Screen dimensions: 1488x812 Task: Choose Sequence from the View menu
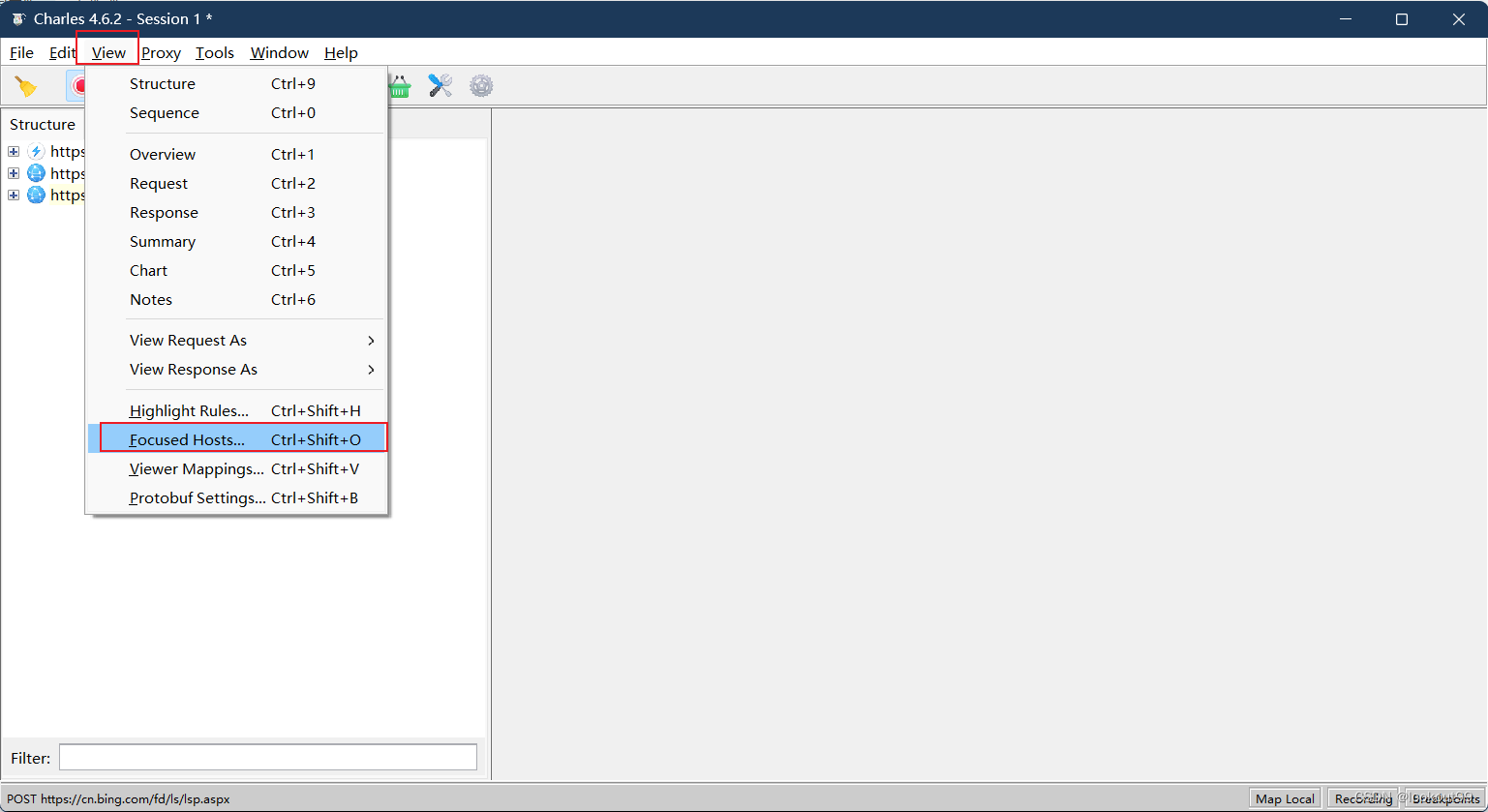tap(236, 113)
